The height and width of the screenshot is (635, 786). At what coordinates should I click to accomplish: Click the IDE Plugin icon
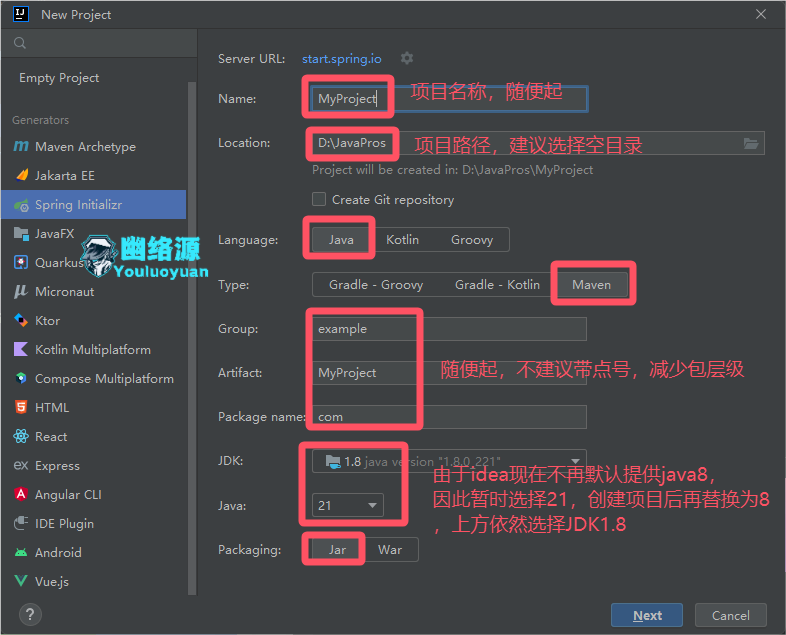[21, 523]
